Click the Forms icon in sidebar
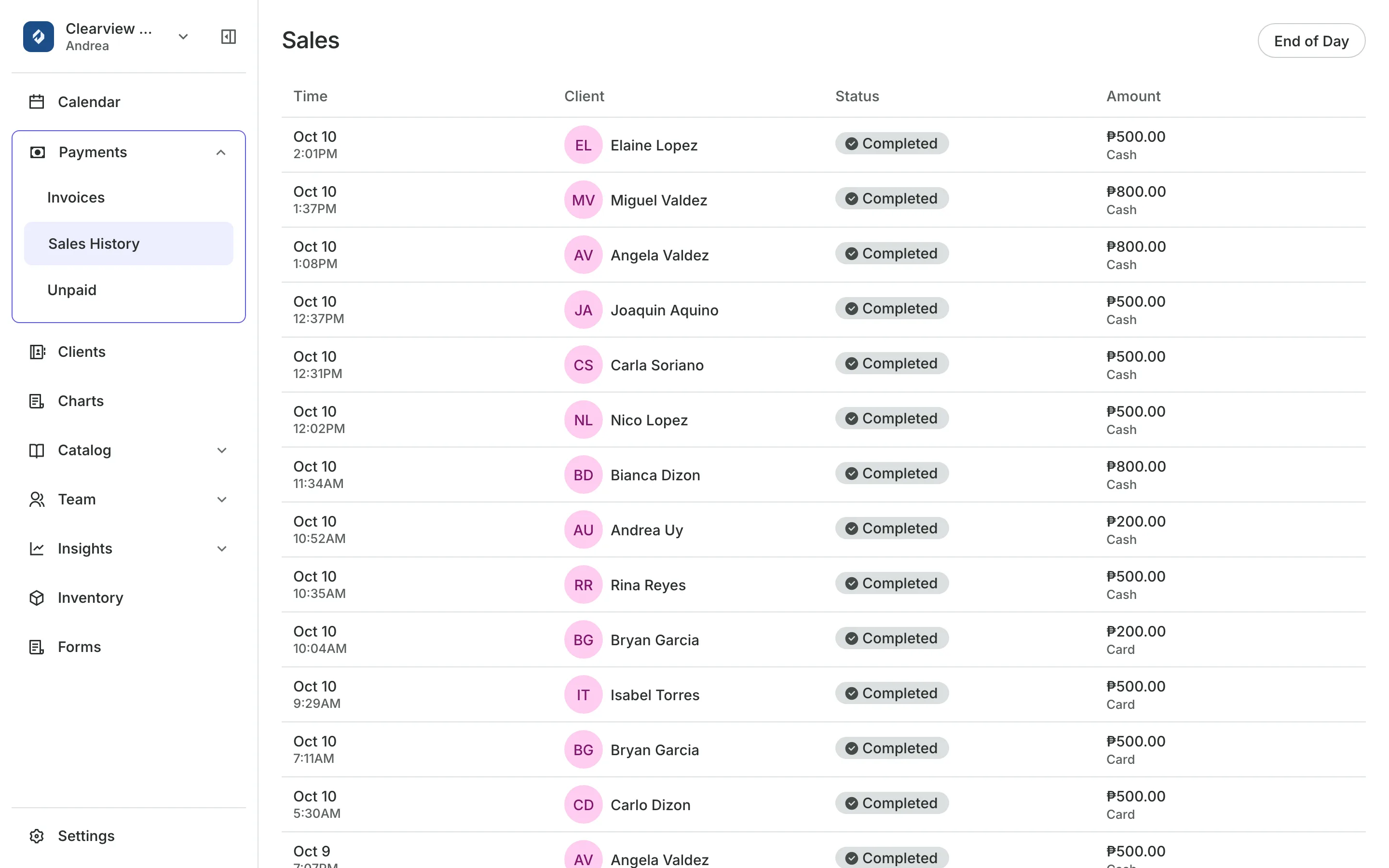 37,647
